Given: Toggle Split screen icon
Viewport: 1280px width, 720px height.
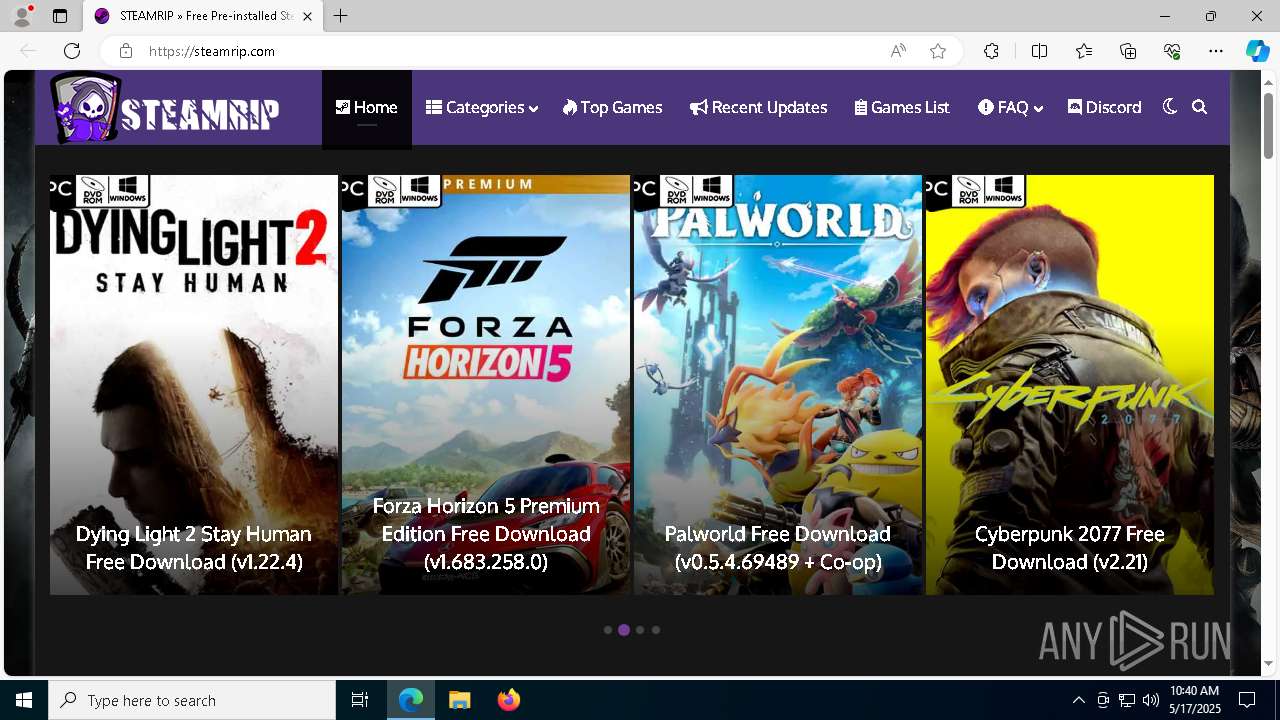Looking at the screenshot, I should [x=1040, y=51].
